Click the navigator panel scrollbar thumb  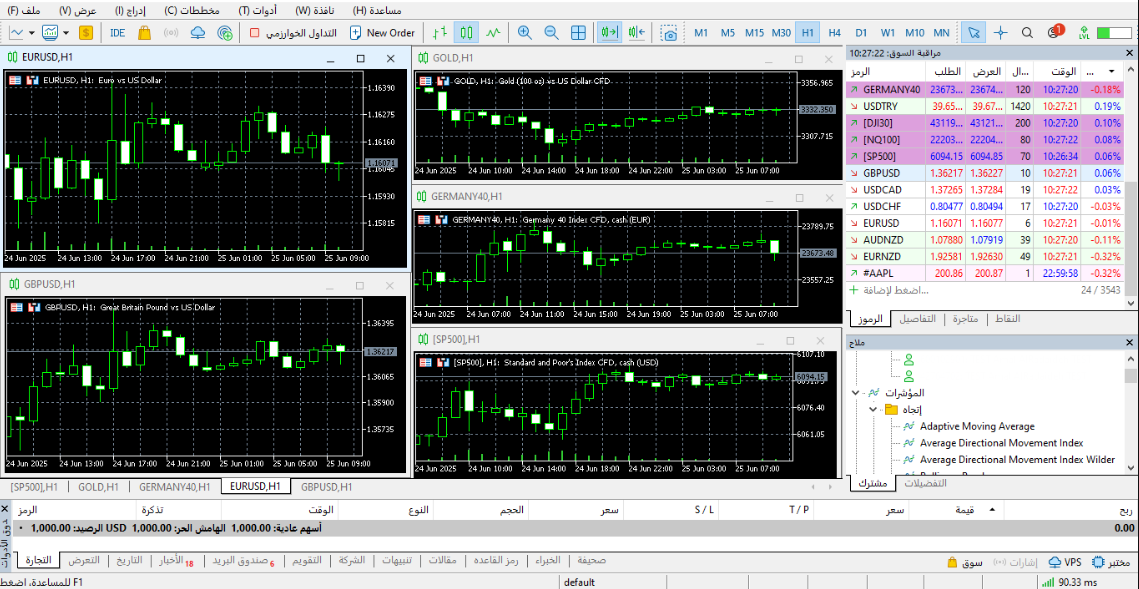[x=1130, y=375]
